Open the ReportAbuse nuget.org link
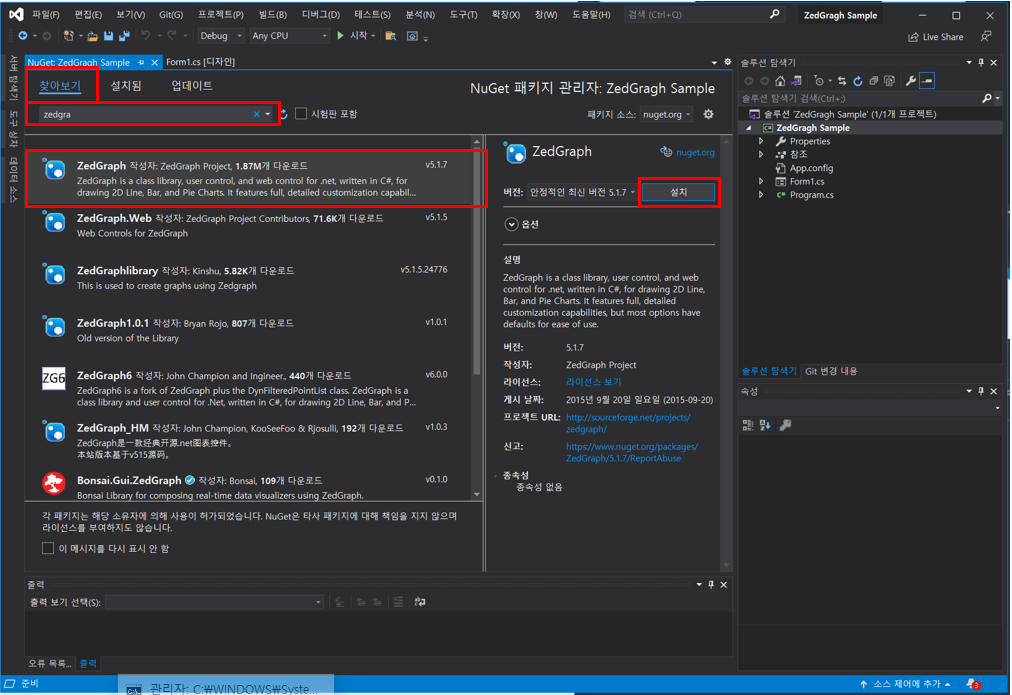Viewport: 1012px width, 695px height. (632, 452)
